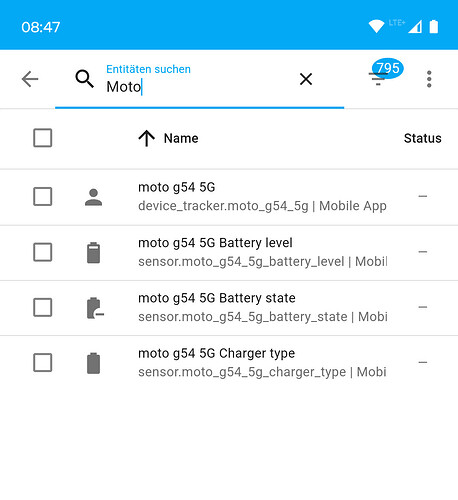Viewport: 458px width, 500px height.
Task: Tap the Wi-Fi status bar icon
Action: click(376, 26)
